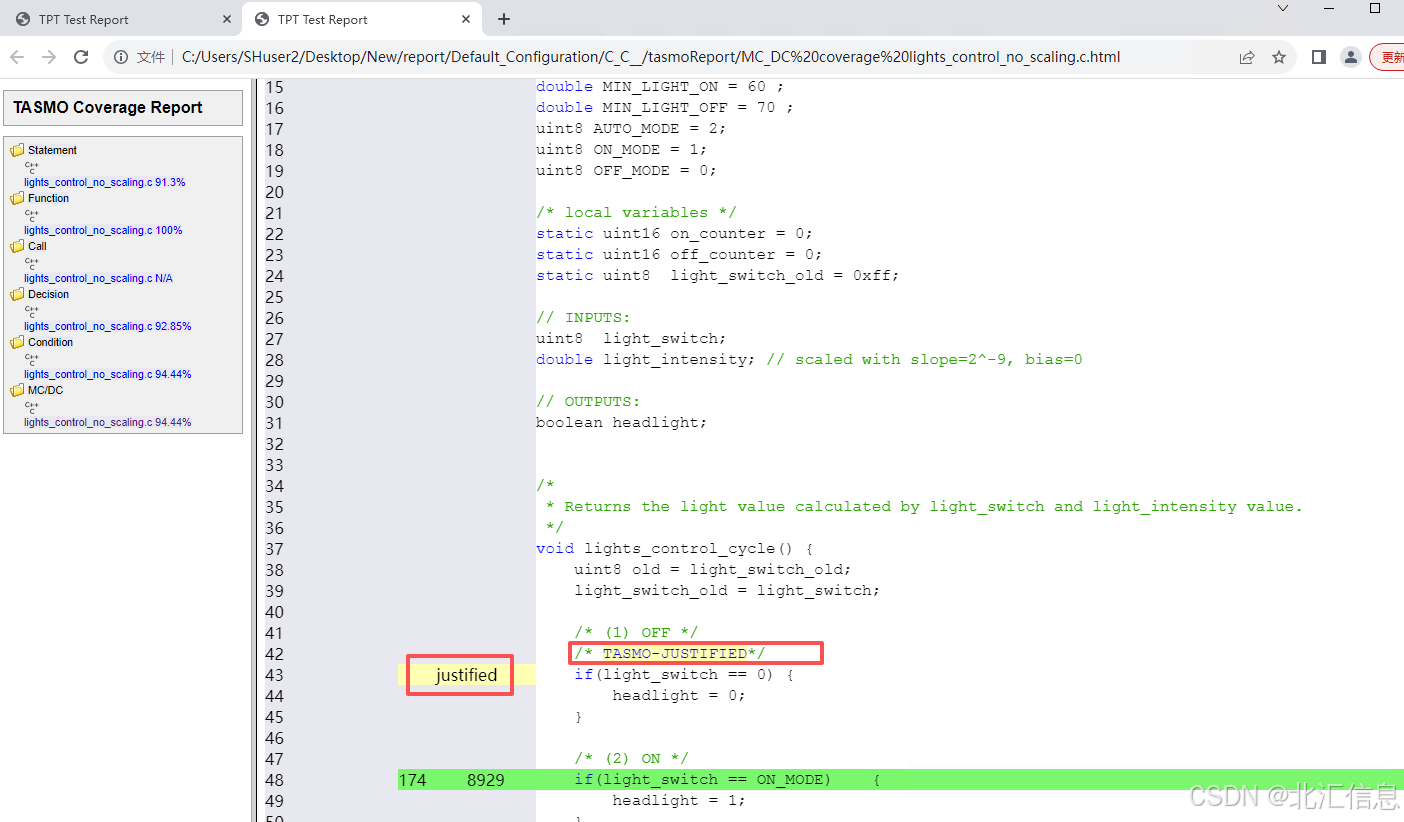Open the tab search chevron
1404x822 pixels.
(1283, 8)
